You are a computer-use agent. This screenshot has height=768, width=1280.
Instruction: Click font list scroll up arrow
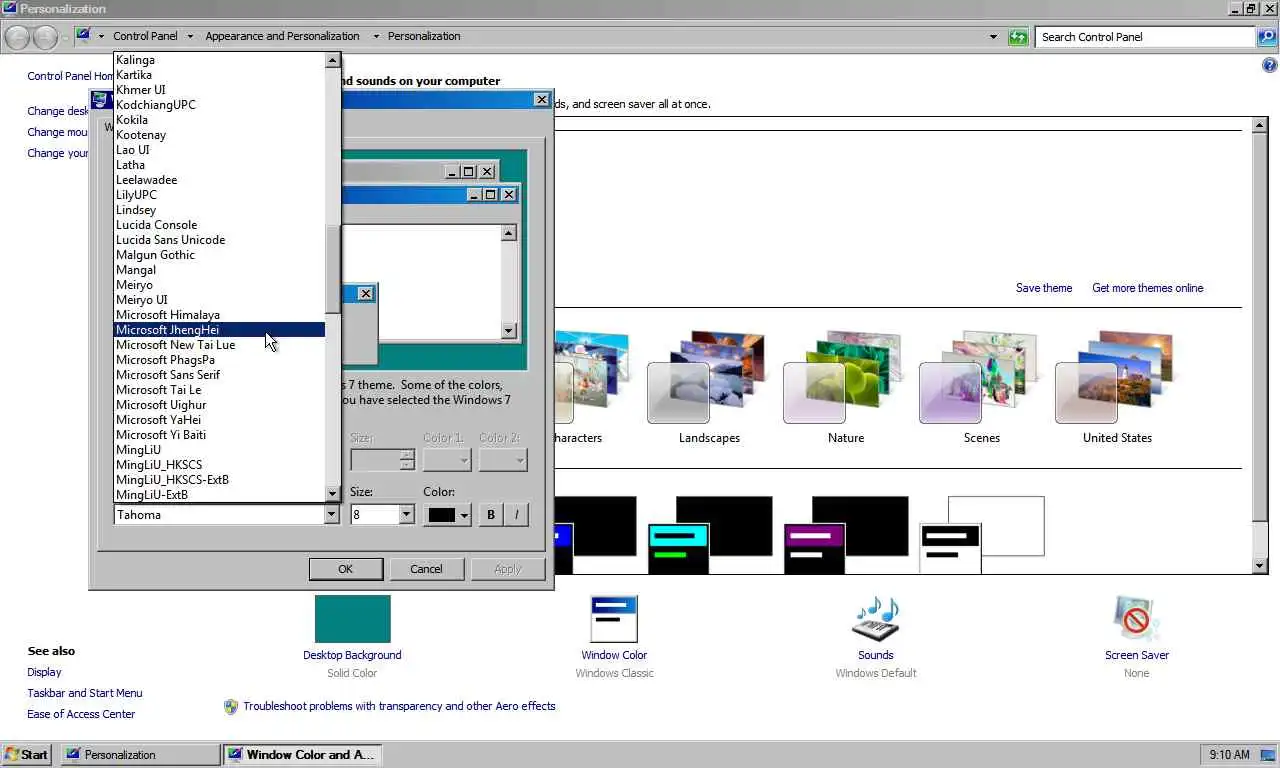click(x=333, y=60)
